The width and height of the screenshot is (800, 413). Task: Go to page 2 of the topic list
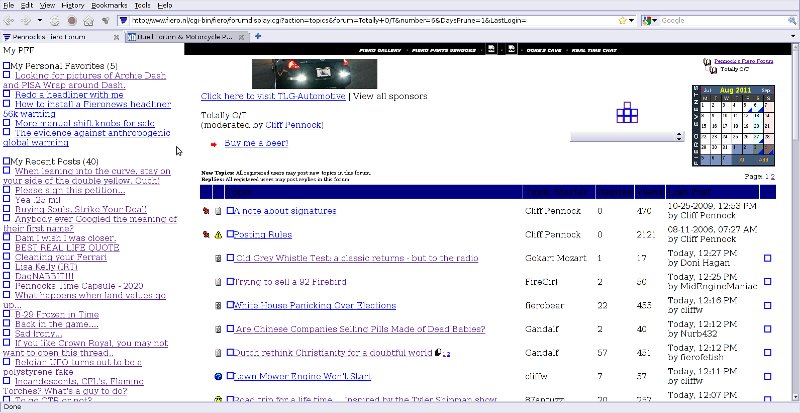coord(772,177)
